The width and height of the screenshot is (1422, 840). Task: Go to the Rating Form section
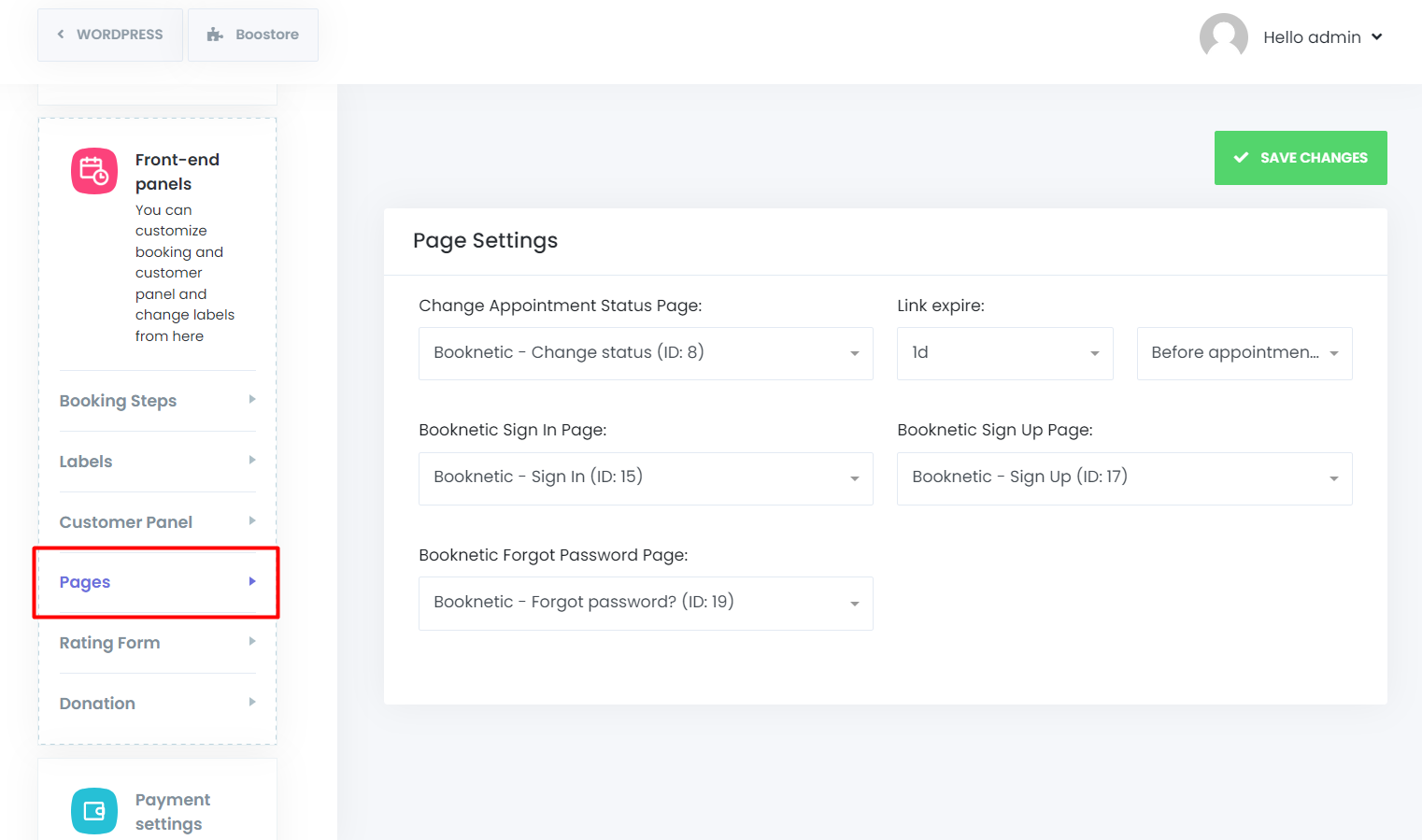pyautogui.click(x=110, y=643)
